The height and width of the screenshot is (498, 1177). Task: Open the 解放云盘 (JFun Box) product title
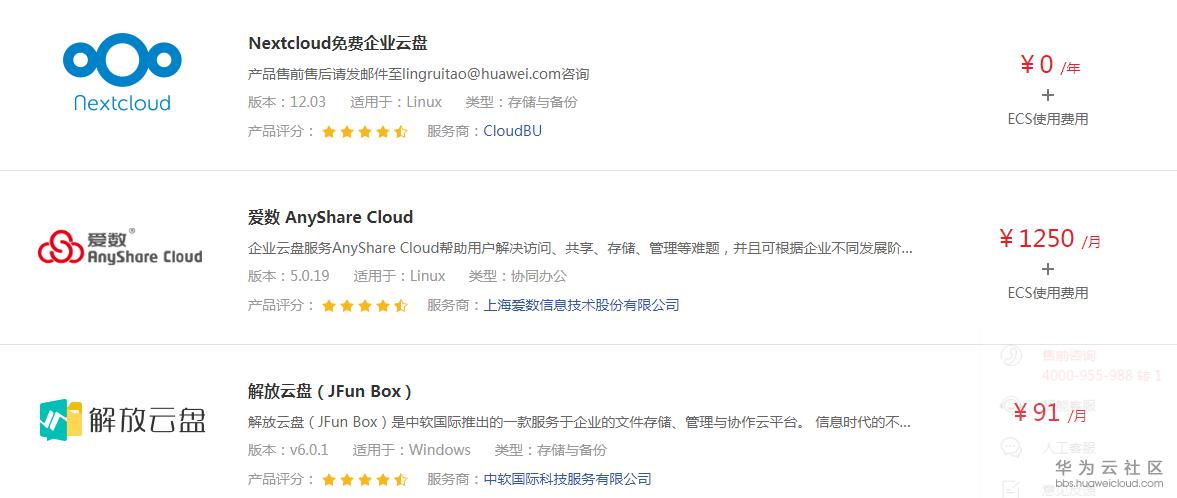click(330, 391)
